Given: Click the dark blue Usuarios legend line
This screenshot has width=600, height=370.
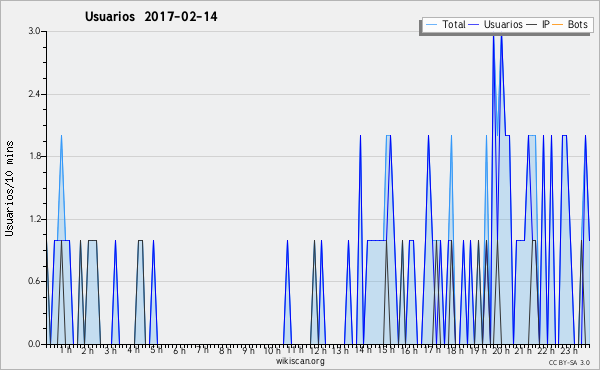Looking at the screenshot, I should 474,24.
